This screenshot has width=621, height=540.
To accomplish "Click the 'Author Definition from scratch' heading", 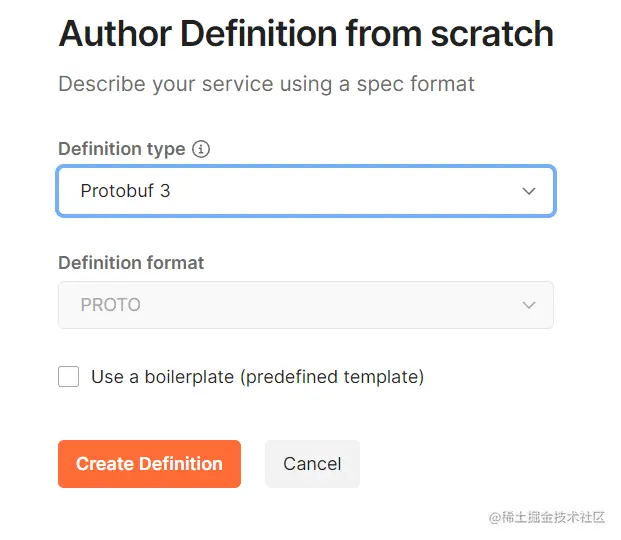I will [305, 34].
